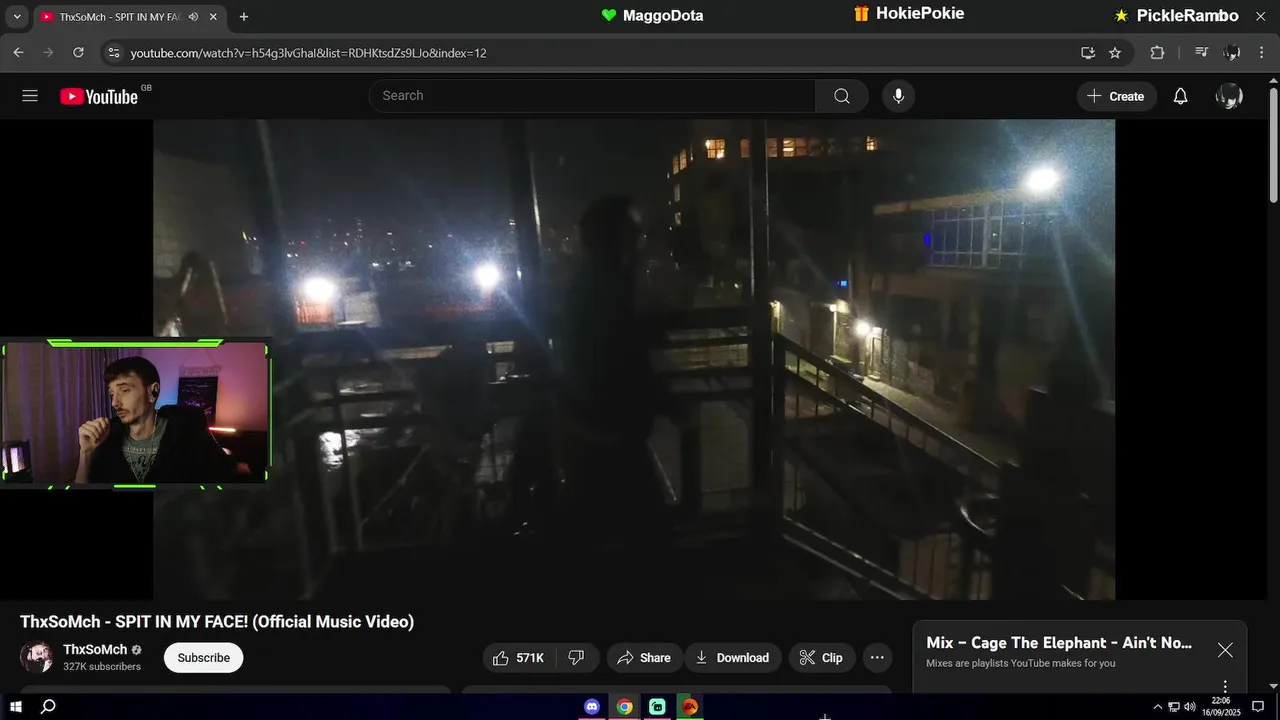Click the 327K subscribers text
The image size is (1280, 720).
point(102,666)
